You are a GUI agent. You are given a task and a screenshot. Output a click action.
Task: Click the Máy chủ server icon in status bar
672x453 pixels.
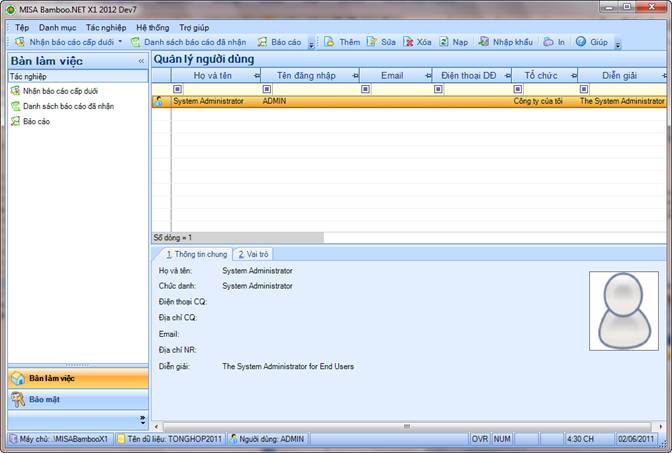pos(13,439)
